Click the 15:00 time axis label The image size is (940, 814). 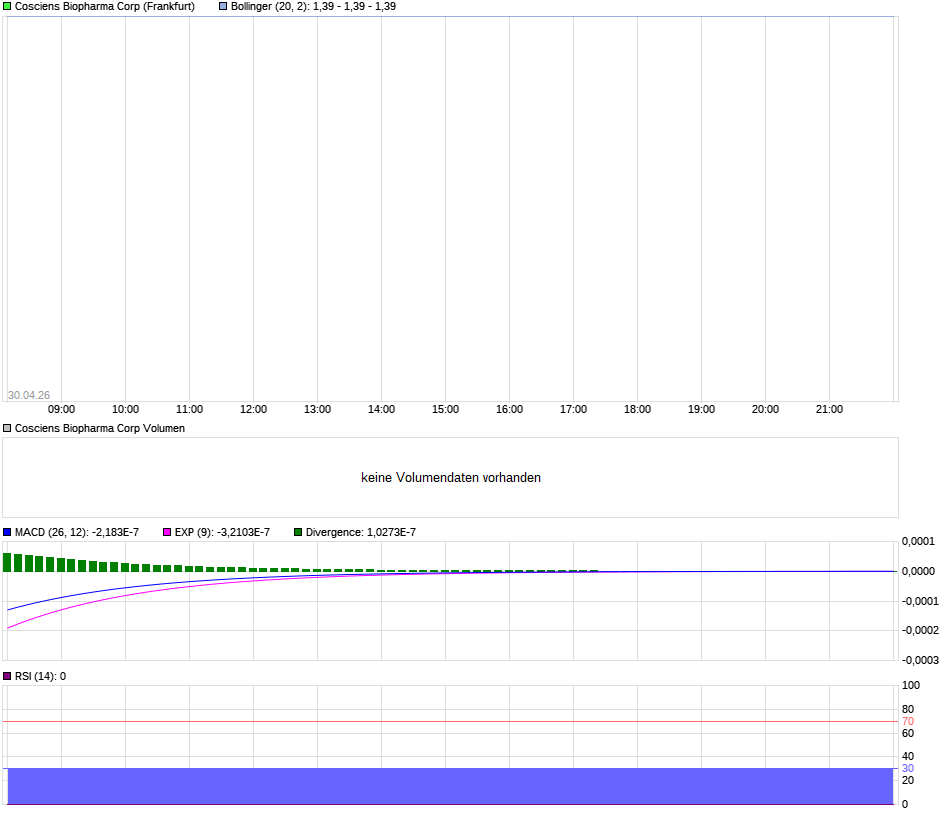click(445, 409)
